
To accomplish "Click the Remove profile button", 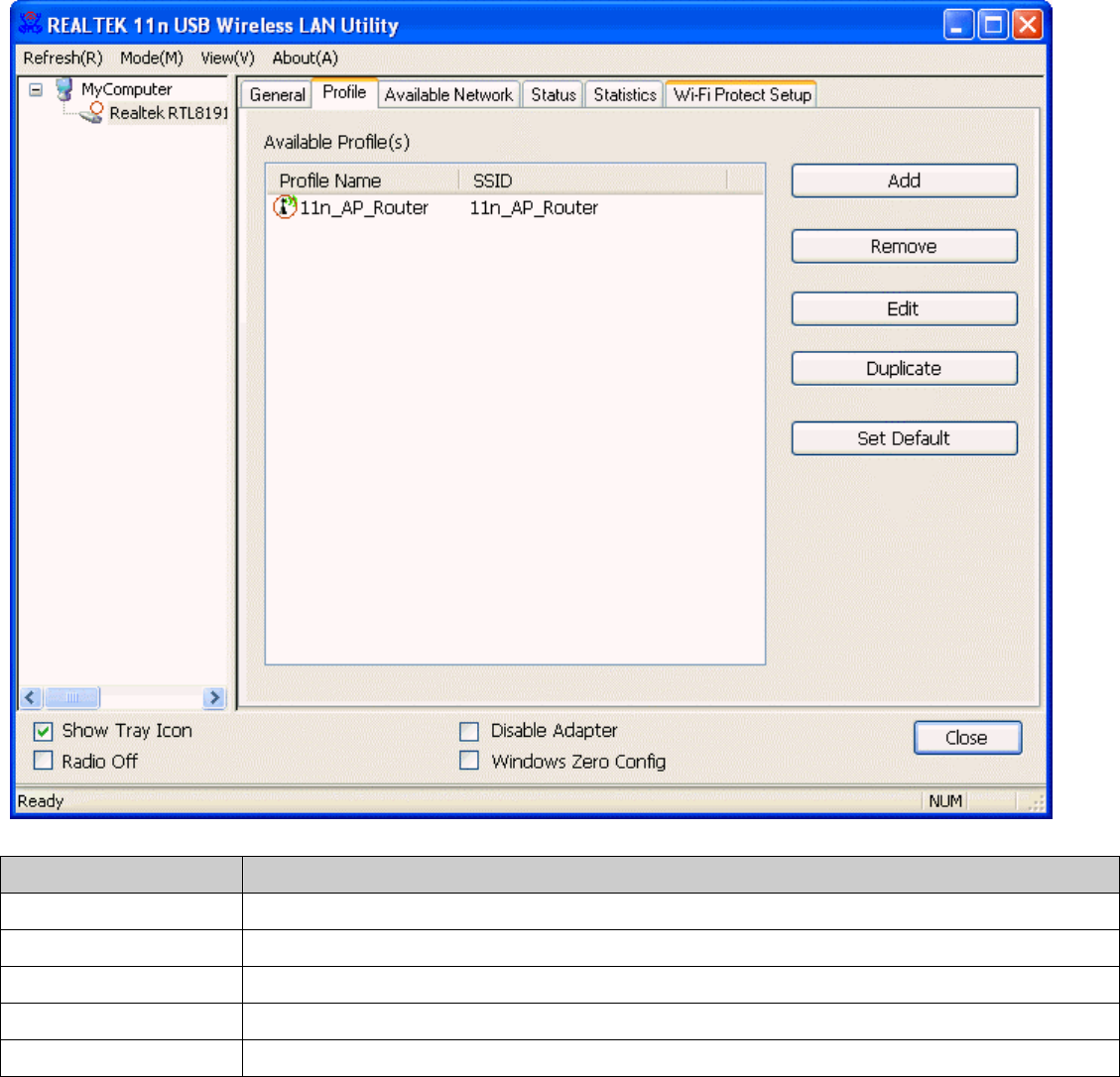I will point(905,246).
